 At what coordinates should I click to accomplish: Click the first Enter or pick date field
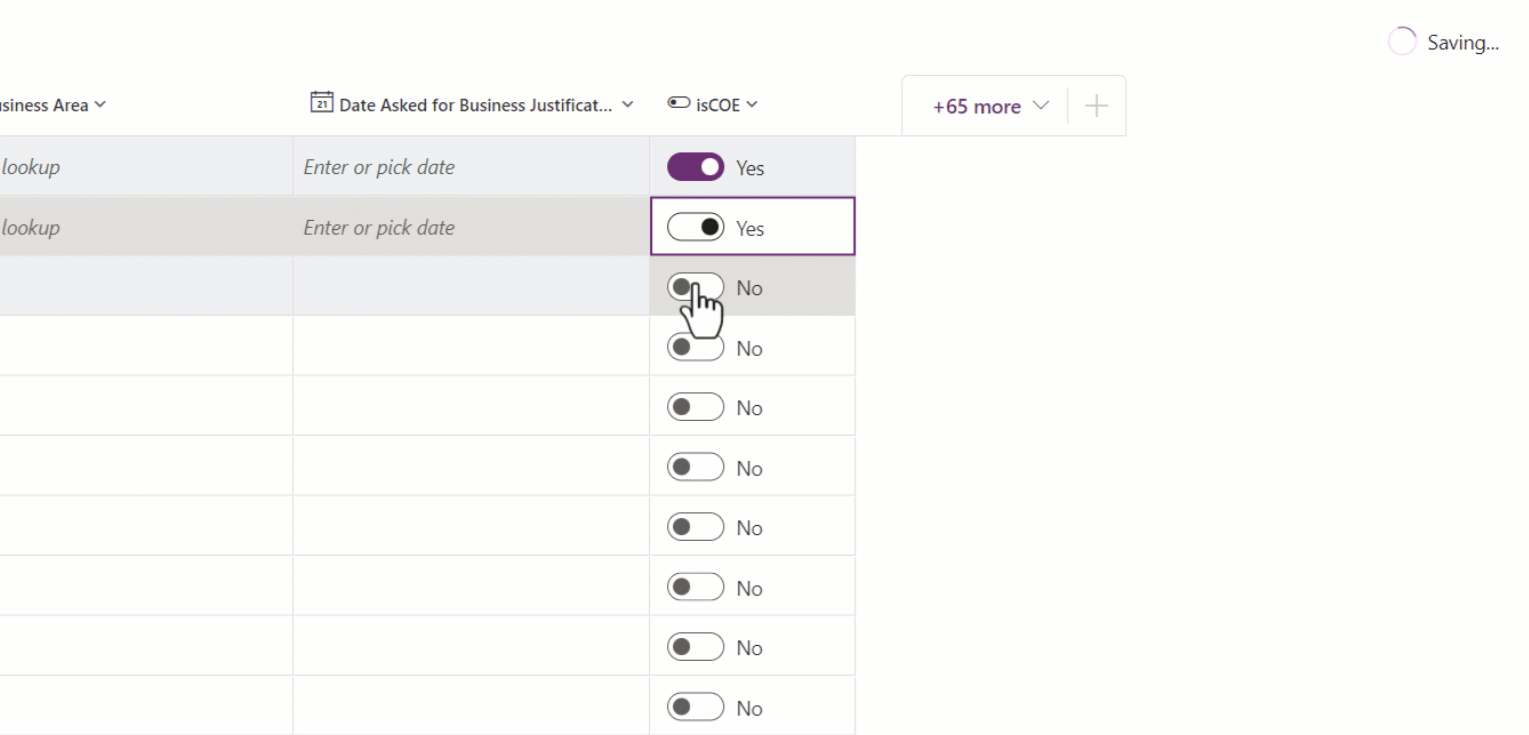(x=380, y=166)
